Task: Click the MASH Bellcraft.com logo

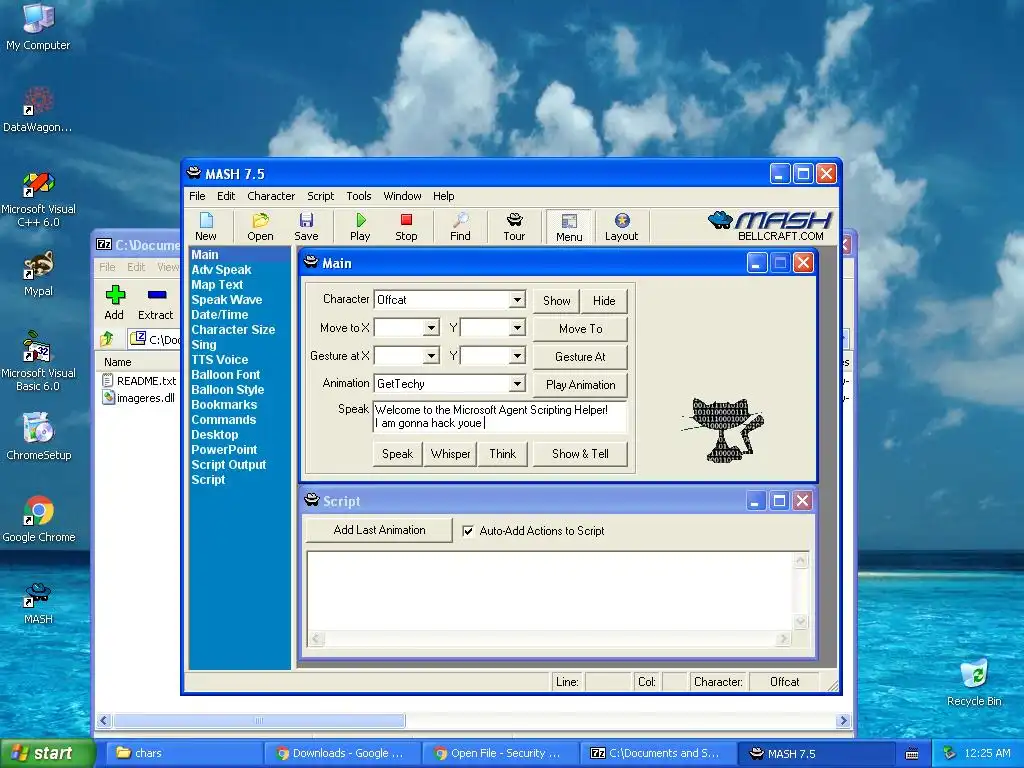Action: click(770, 226)
